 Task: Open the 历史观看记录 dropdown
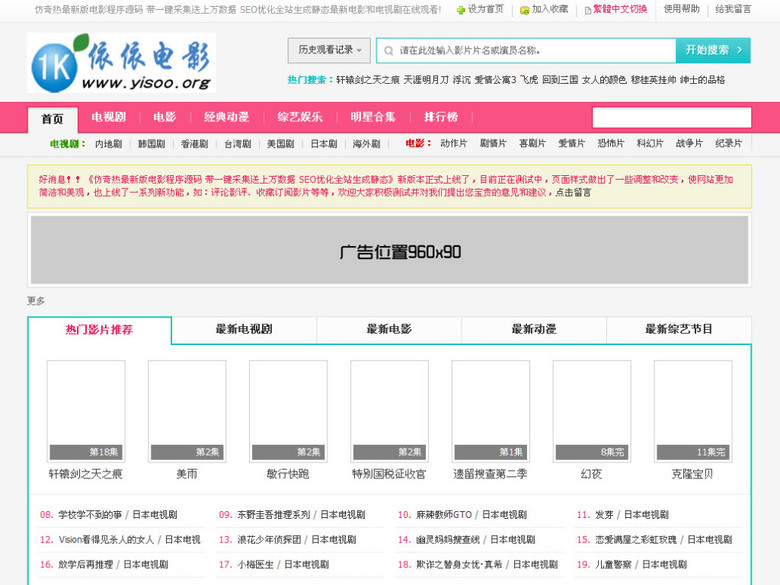coord(329,50)
